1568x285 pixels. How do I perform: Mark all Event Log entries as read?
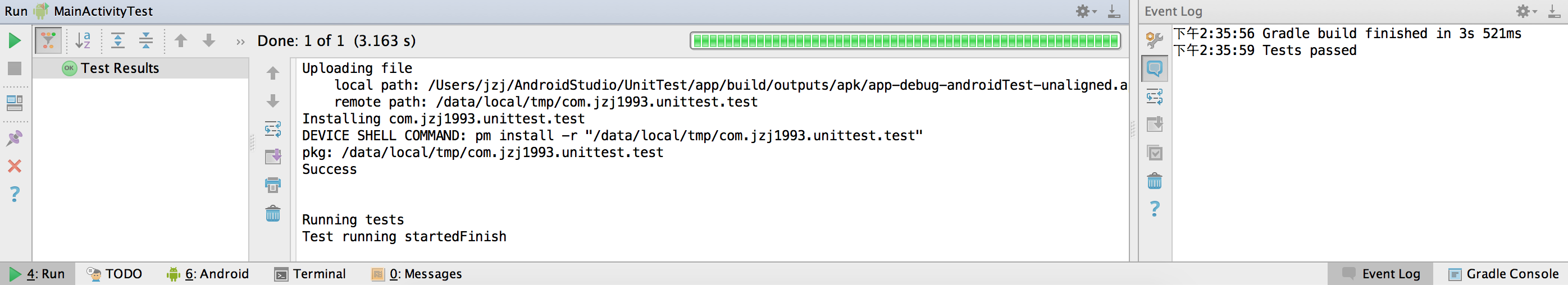1154,153
